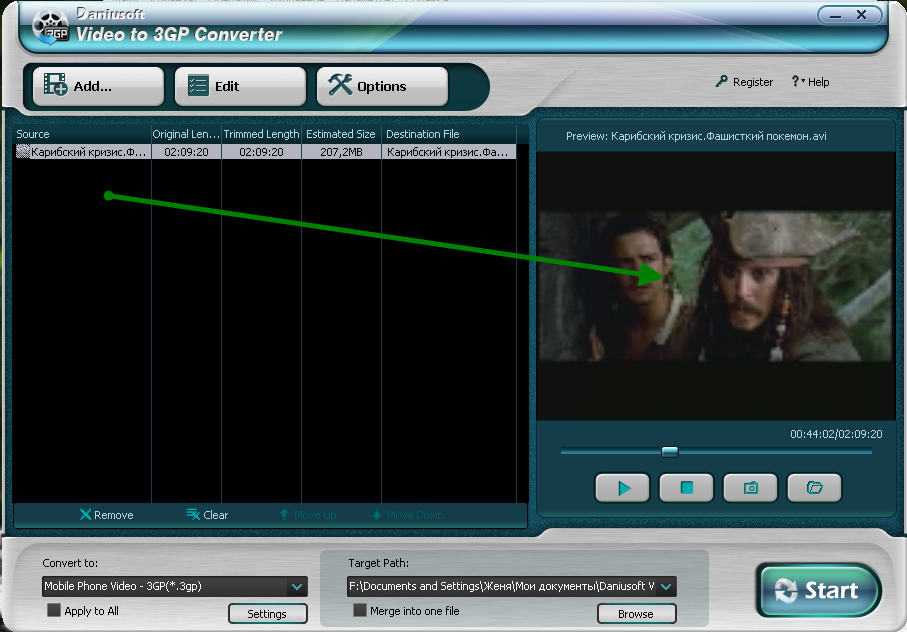Click the Add video files button
Viewport: 907px width, 632px height.
pos(98,86)
